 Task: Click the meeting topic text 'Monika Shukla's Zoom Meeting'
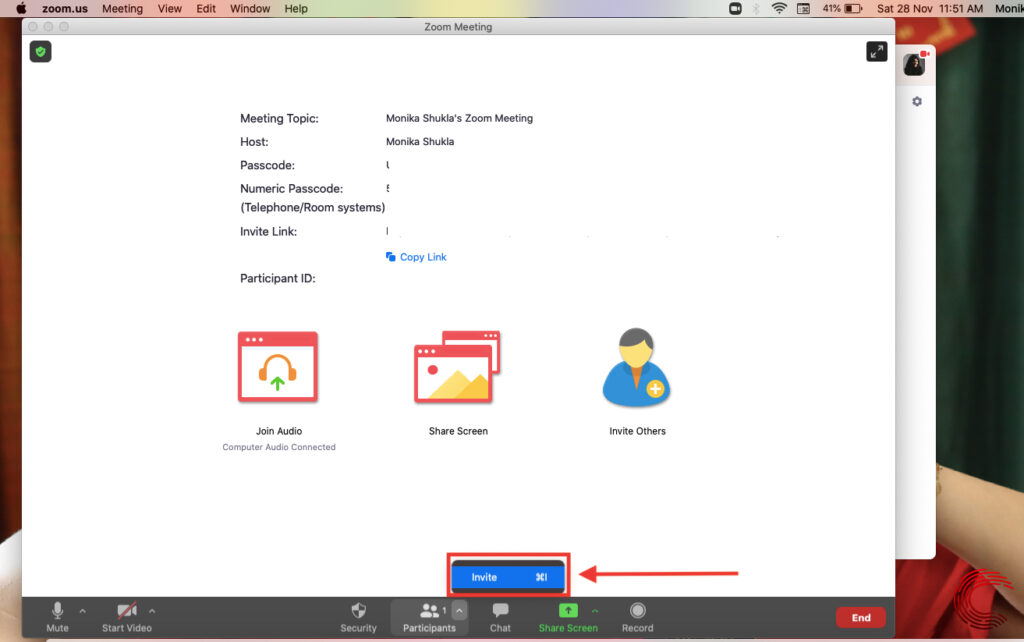click(459, 118)
